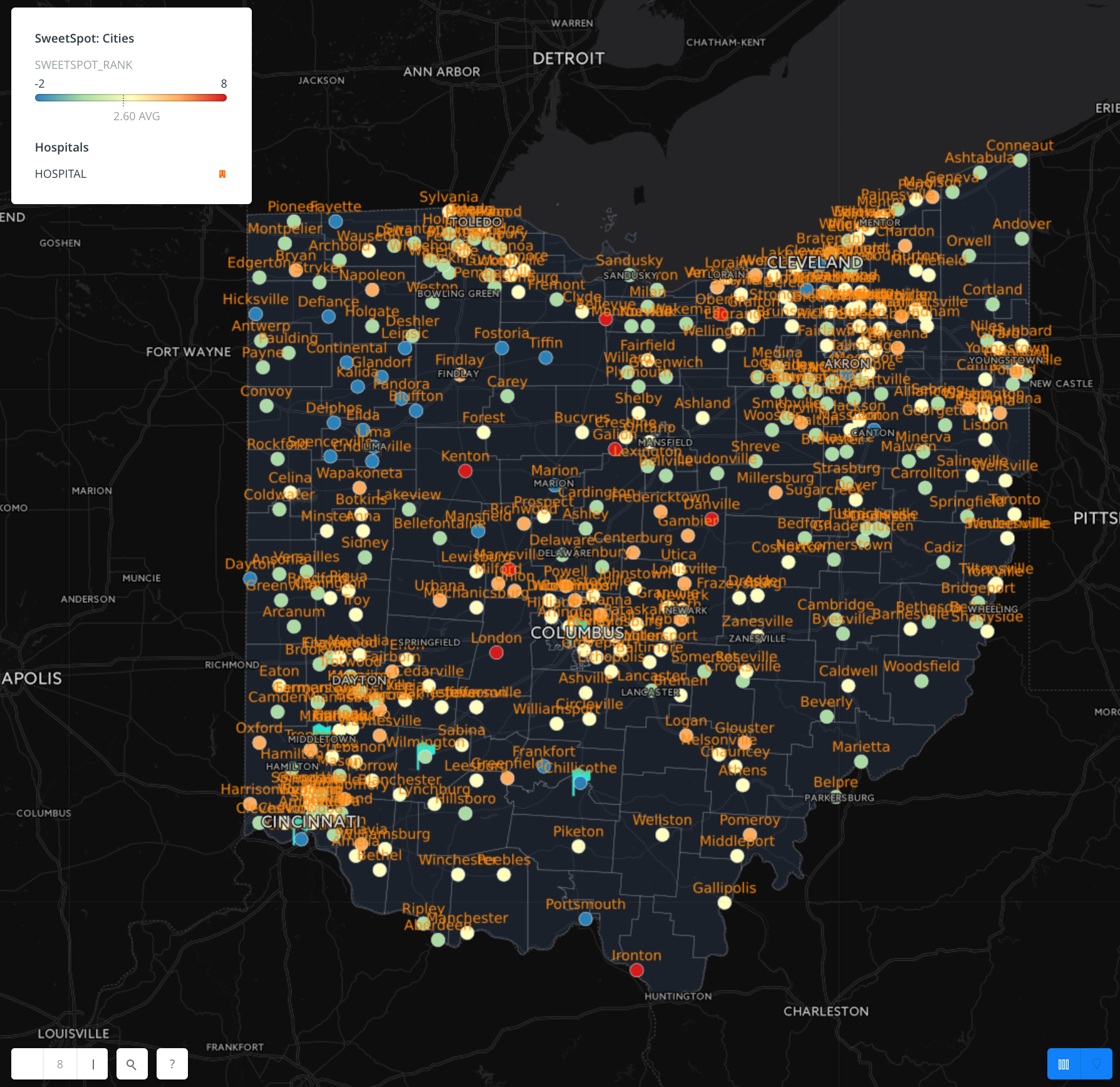
Task: Click the green marker below Carey
Action: (x=507, y=396)
